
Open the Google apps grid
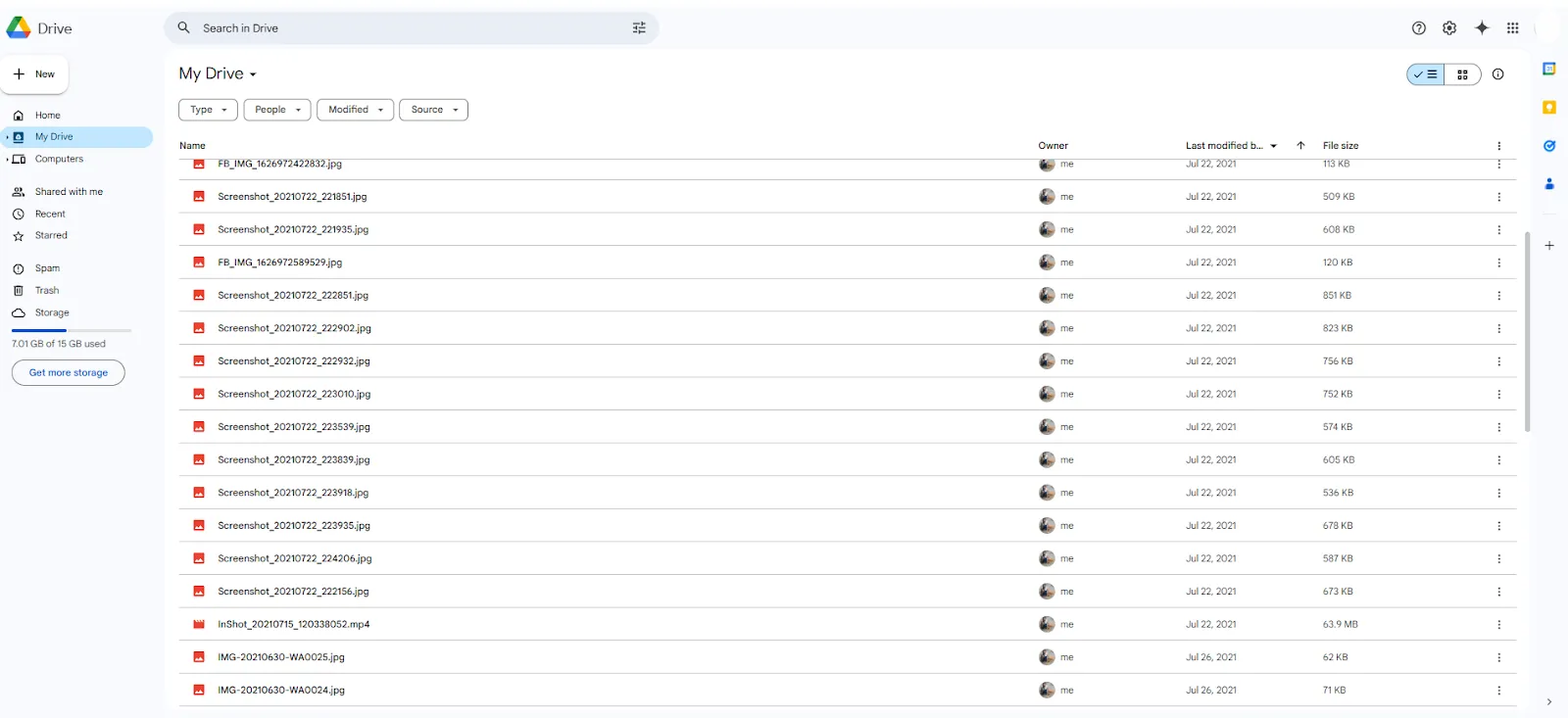1513,28
